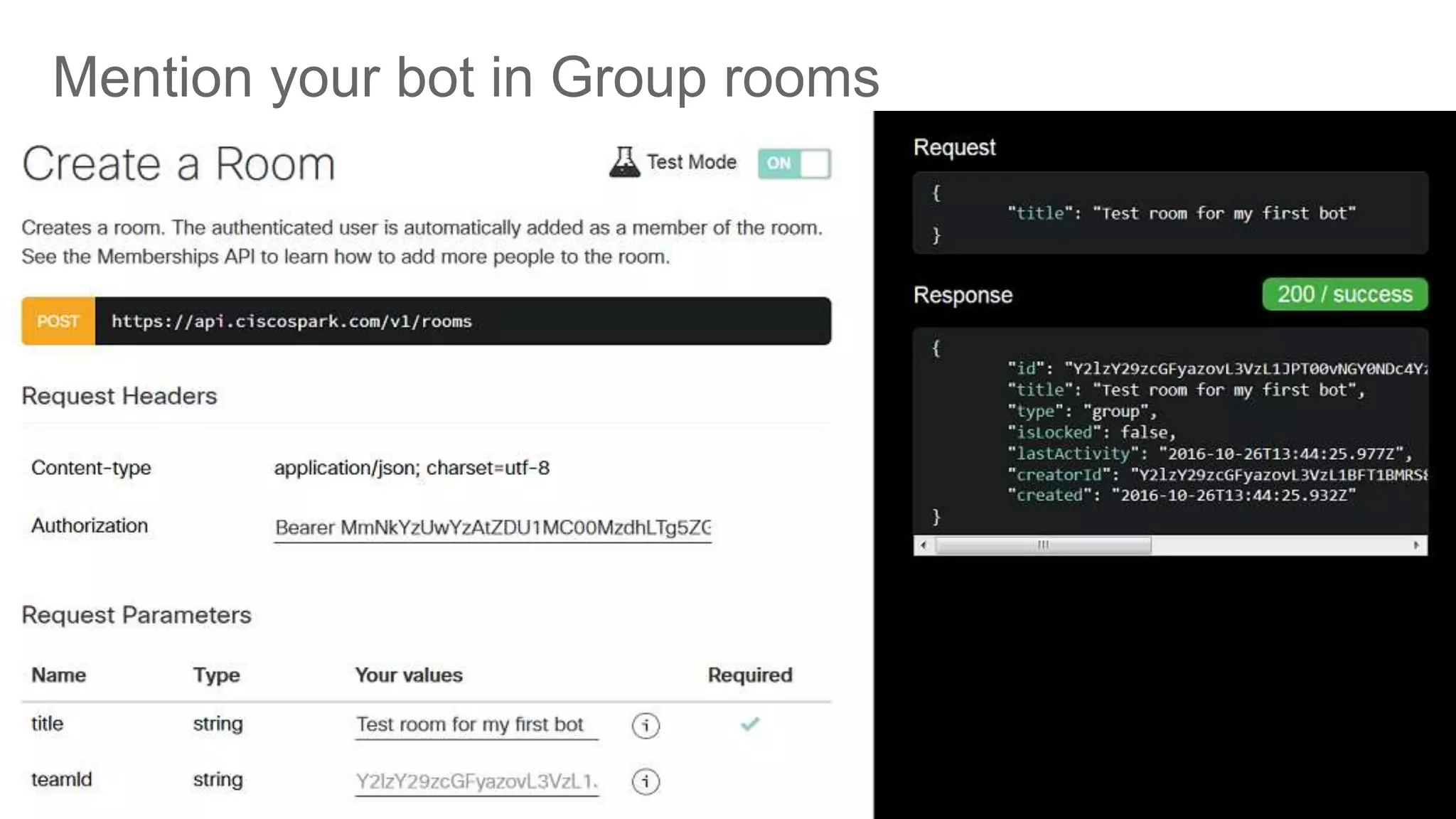Click the response scrollbar right arrow

(x=1416, y=545)
